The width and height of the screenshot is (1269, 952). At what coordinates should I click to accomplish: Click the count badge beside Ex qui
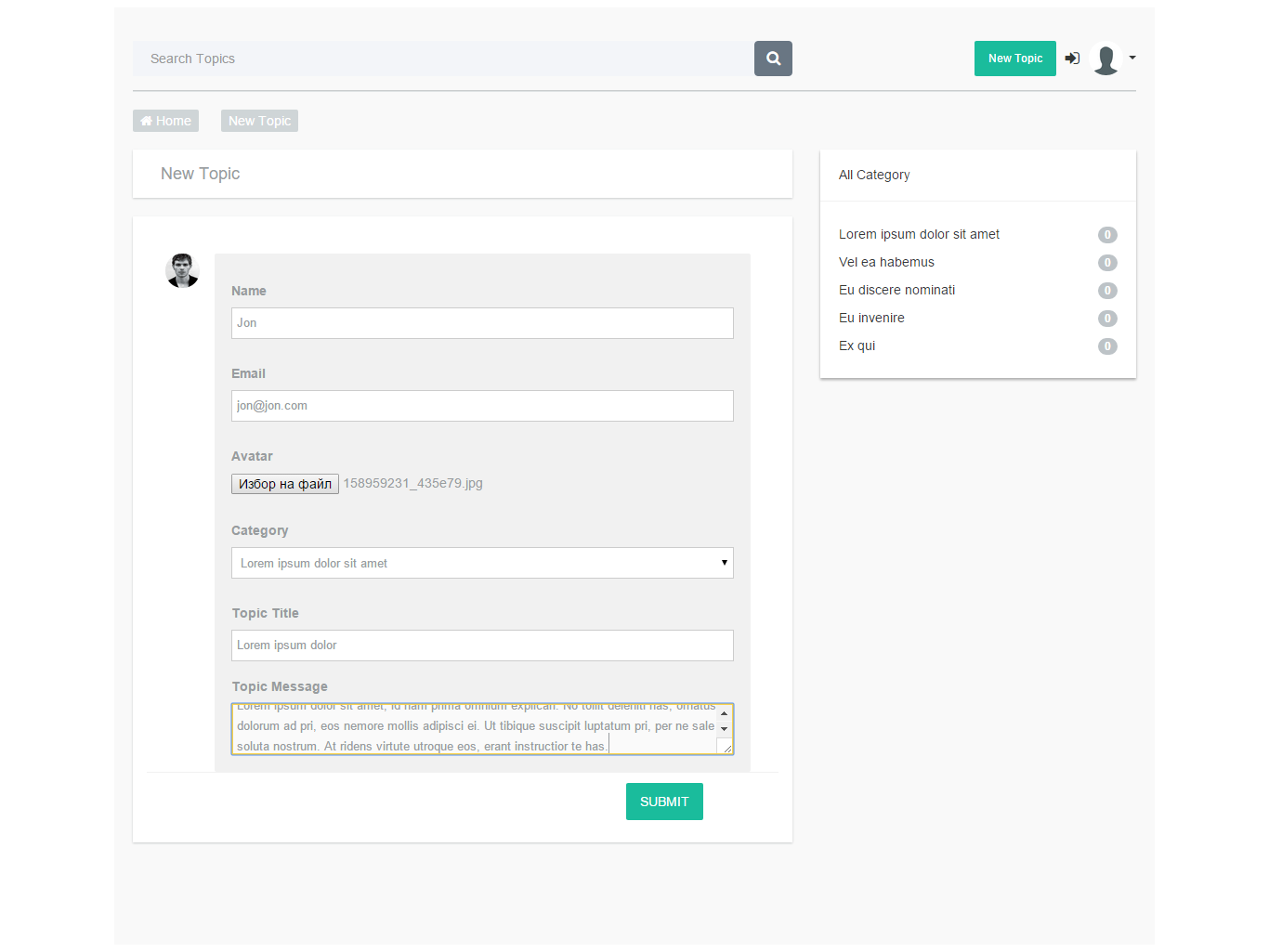(1106, 346)
